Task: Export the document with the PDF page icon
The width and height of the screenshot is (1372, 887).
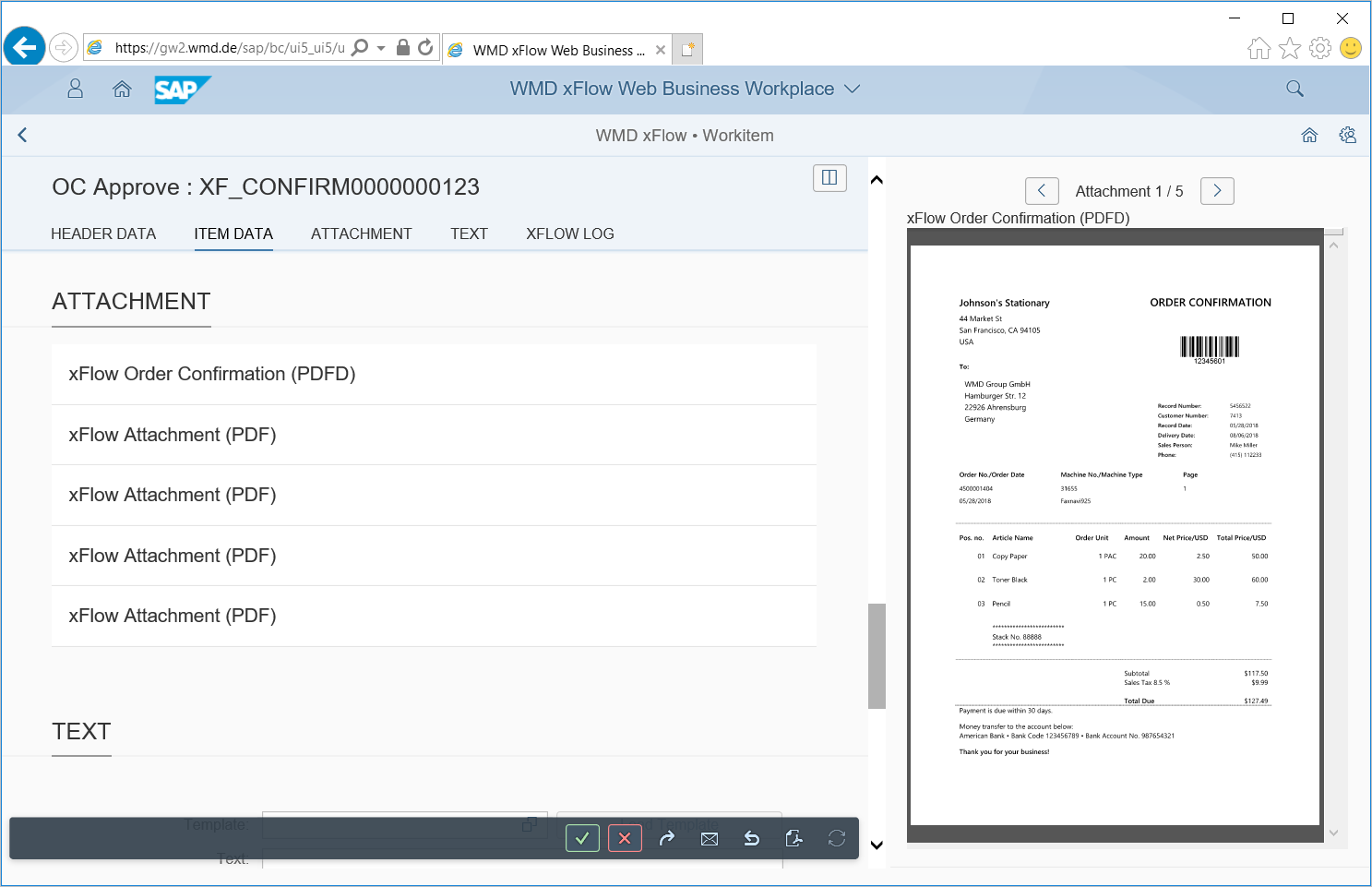Action: [794, 838]
